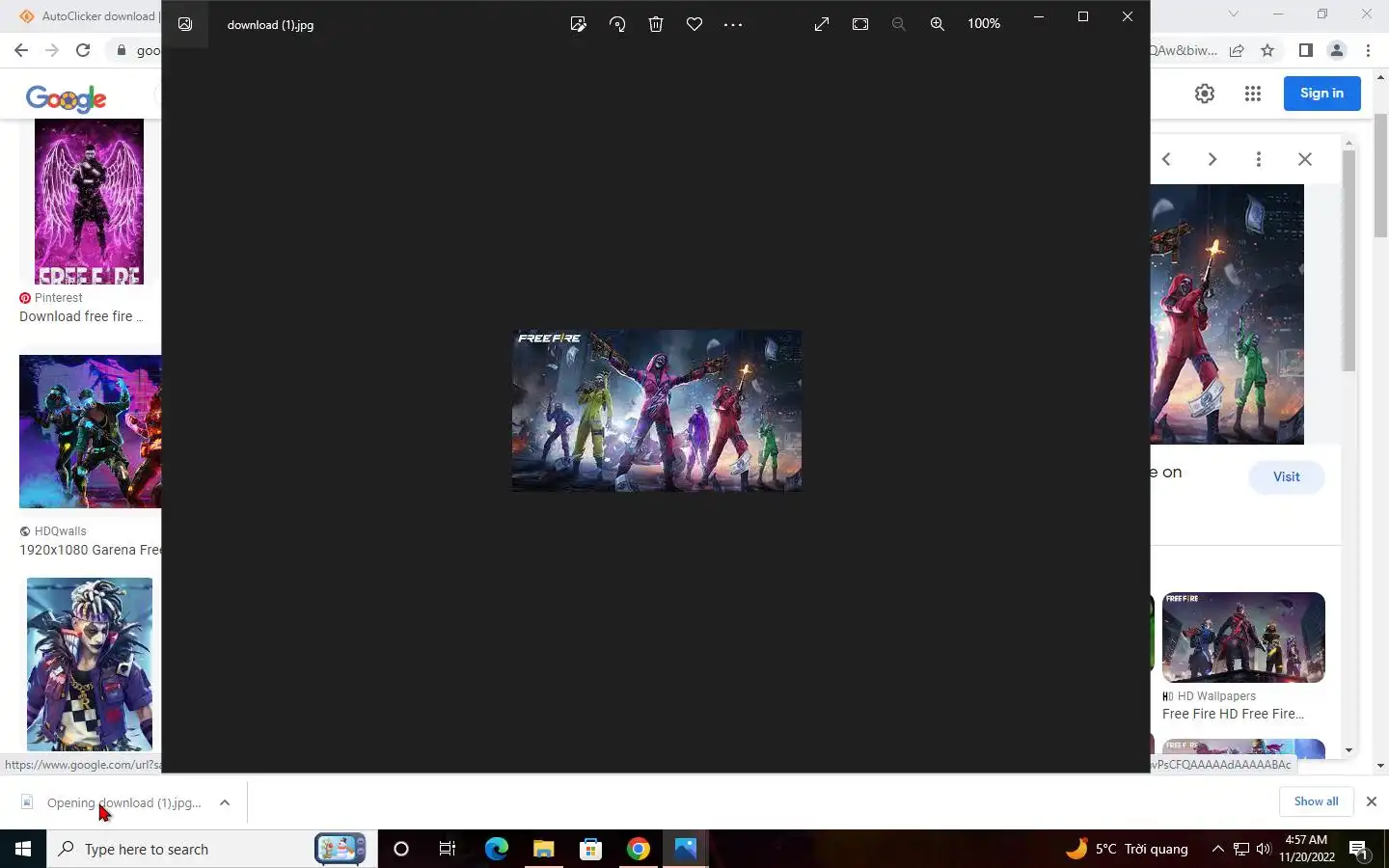Open the AutoClicker download tab

(x=89, y=15)
